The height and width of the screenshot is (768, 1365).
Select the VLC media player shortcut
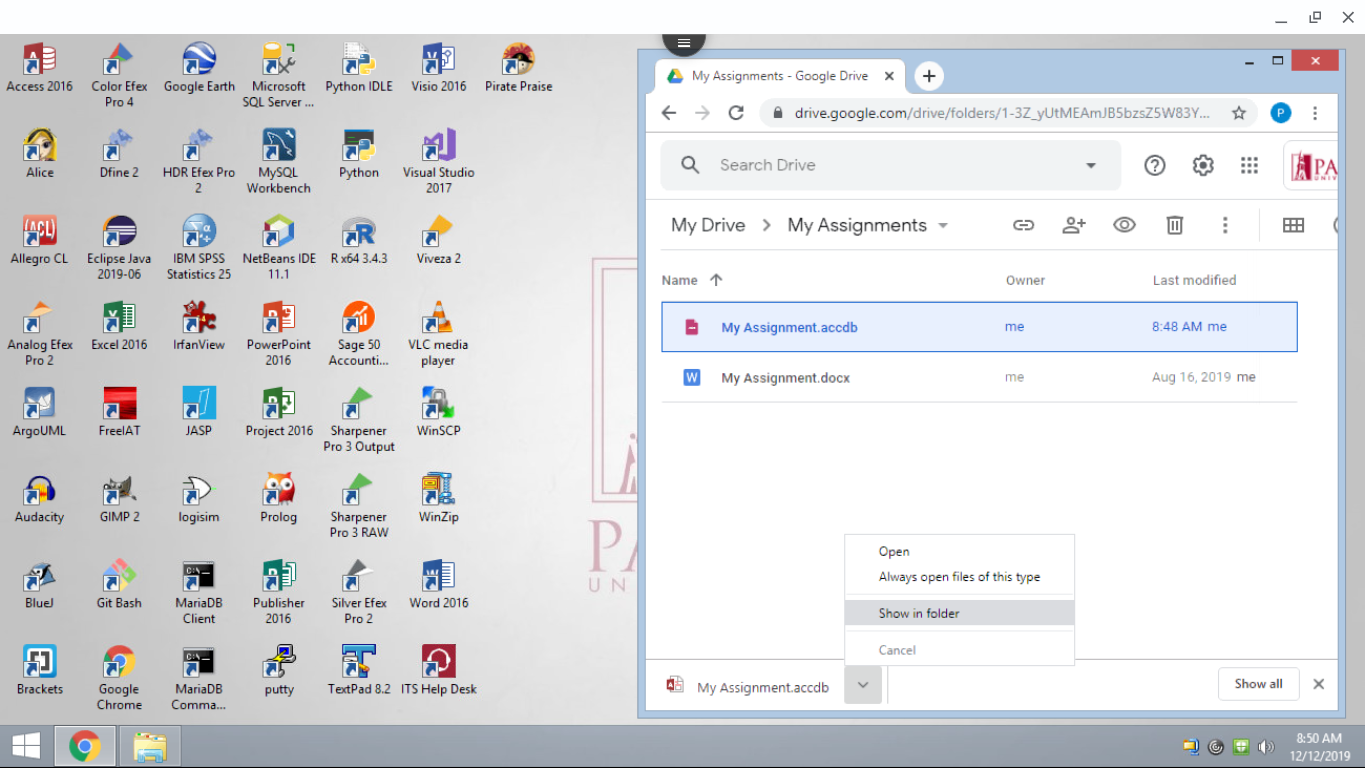coord(438,332)
